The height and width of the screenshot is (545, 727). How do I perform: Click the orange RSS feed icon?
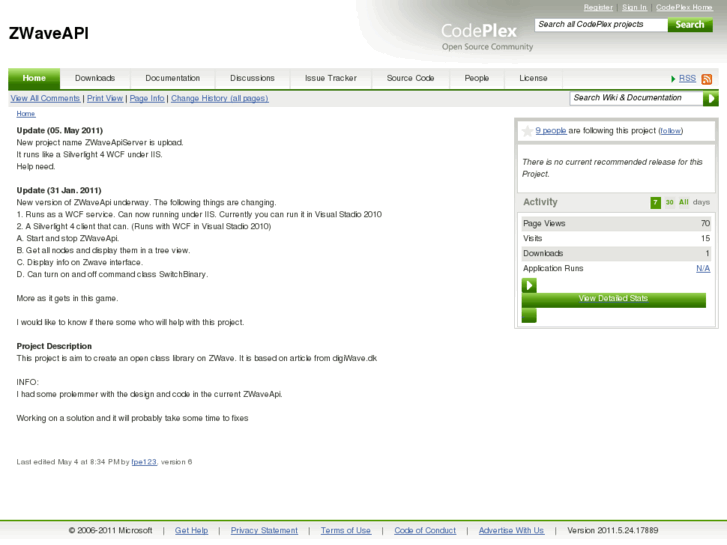[707, 79]
